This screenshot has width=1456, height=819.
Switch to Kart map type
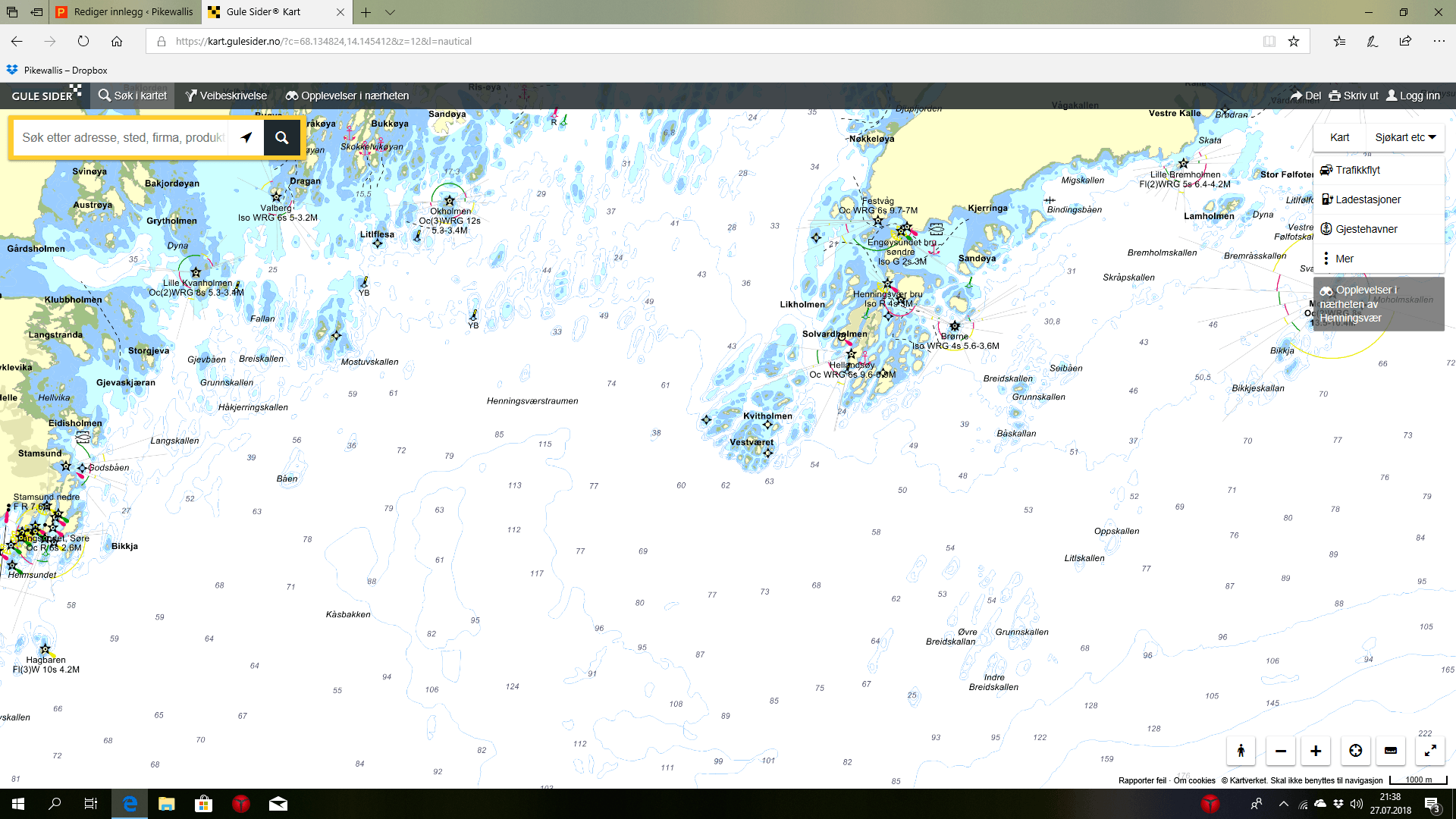pyautogui.click(x=1339, y=137)
